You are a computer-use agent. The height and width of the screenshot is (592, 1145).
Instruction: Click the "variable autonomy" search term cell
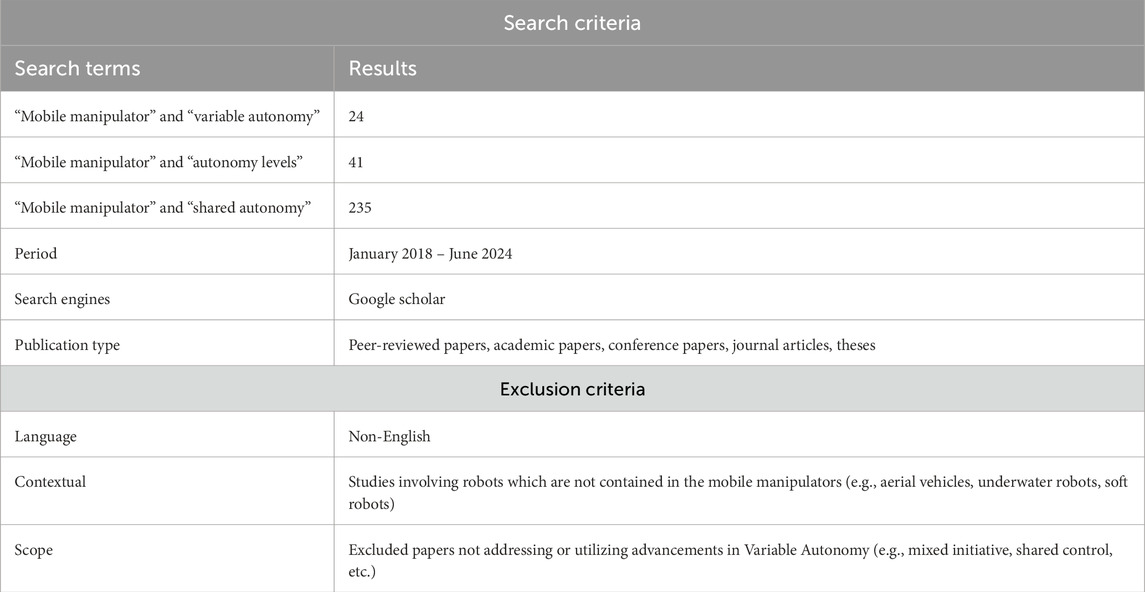coord(166,116)
